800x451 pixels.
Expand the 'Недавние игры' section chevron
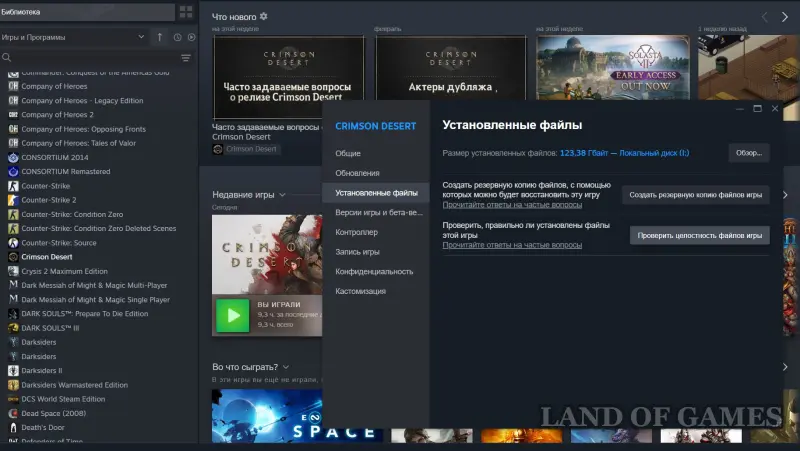281,194
